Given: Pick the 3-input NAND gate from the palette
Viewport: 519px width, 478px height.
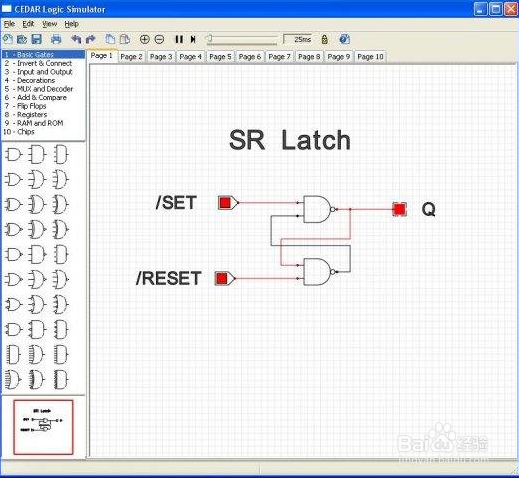Looking at the screenshot, I should coord(37,254).
